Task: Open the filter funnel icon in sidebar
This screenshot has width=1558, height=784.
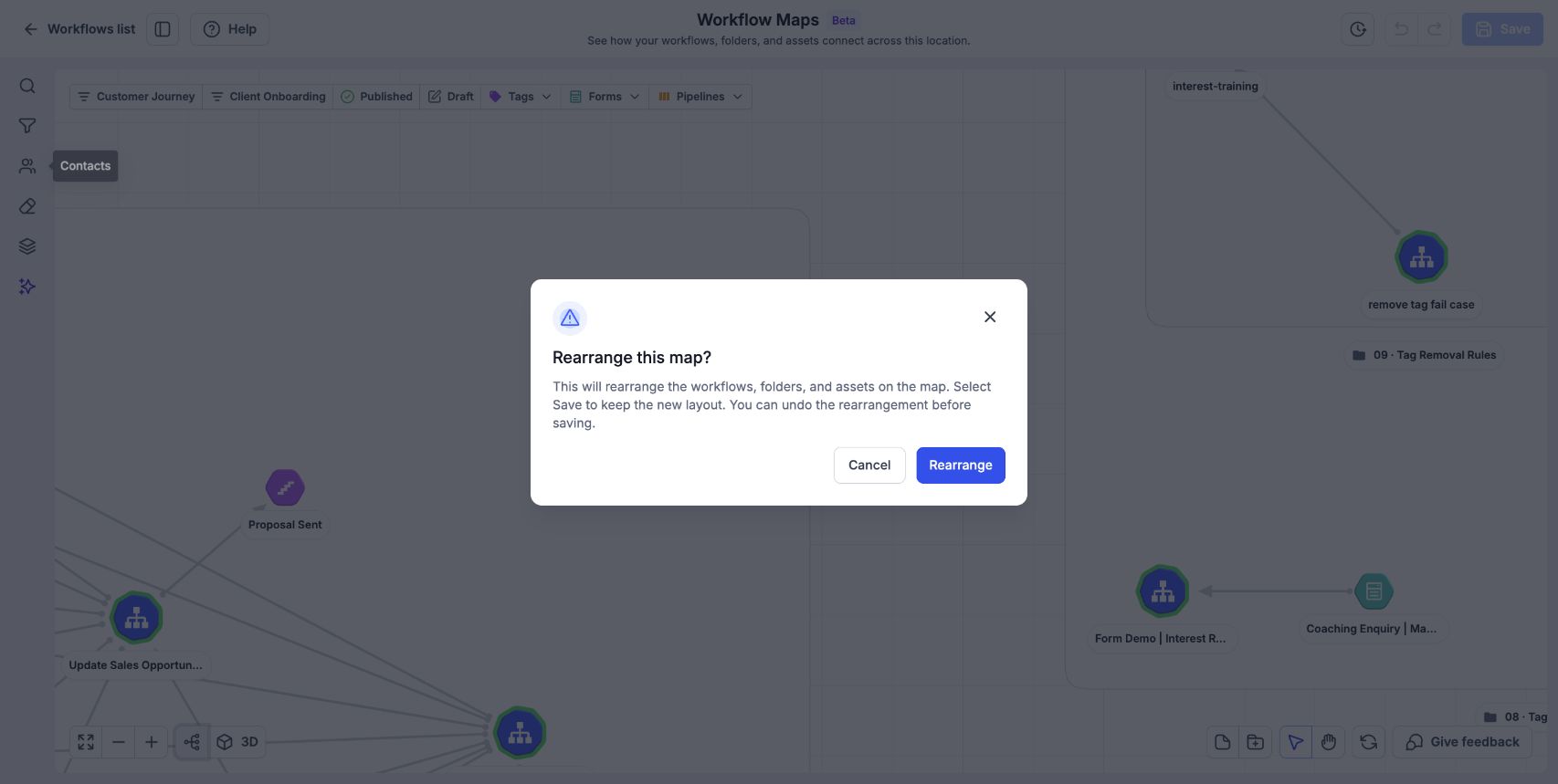Action: 27,126
